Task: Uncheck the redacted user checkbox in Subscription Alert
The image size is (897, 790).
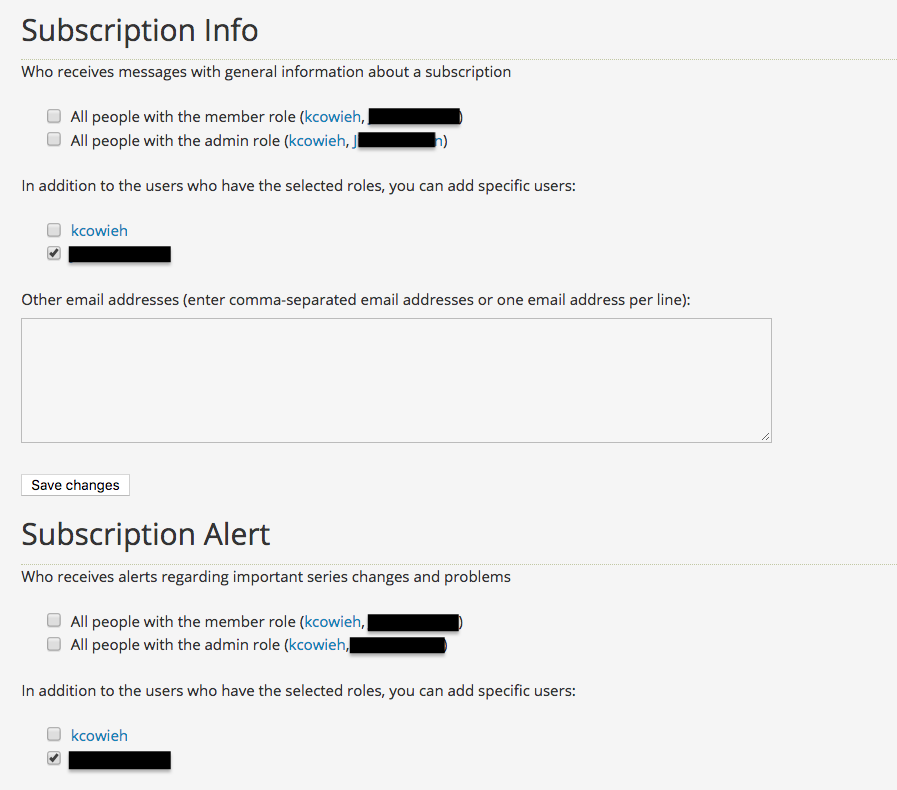Action: point(54,759)
